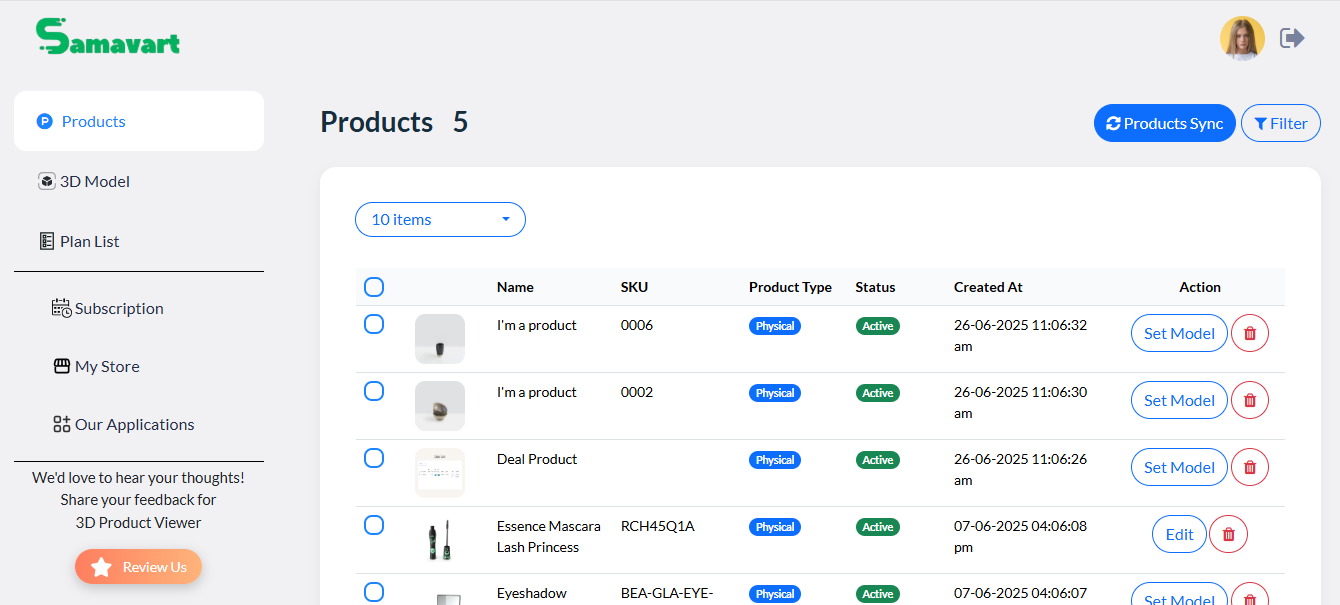Click Set Model for SKU 0006
This screenshot has height=605, width=1340.
[x=1179, y=333]
